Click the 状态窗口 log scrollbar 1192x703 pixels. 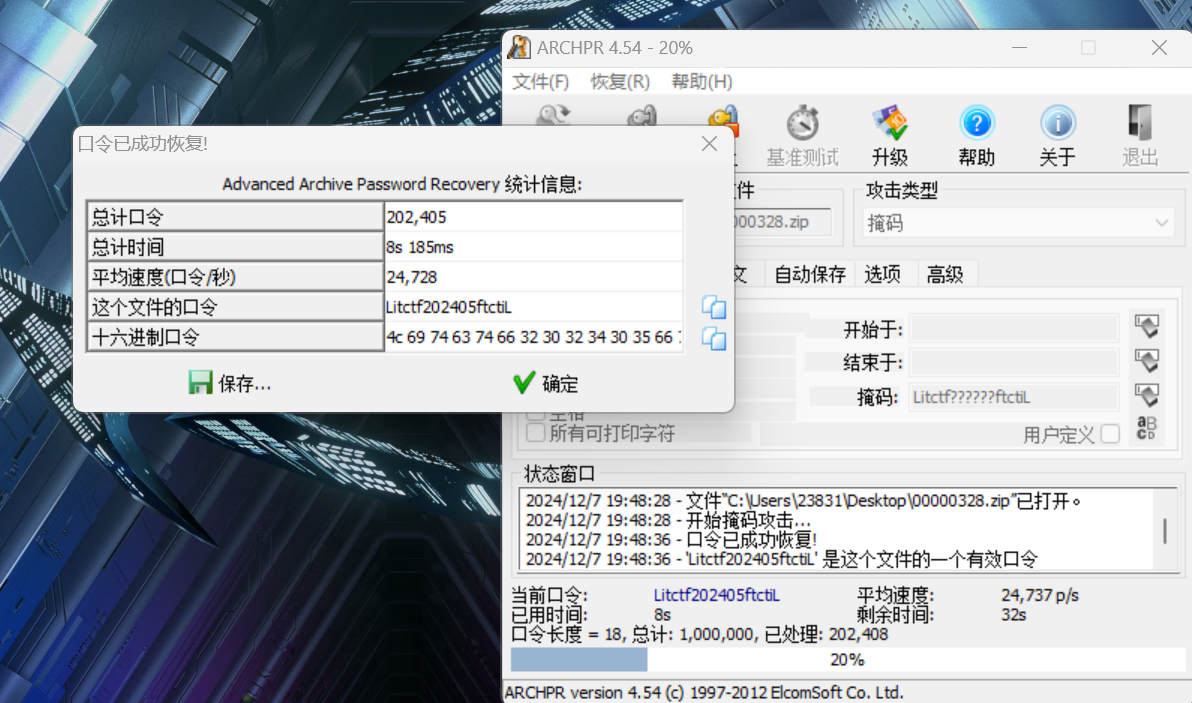pos(1165,530)
